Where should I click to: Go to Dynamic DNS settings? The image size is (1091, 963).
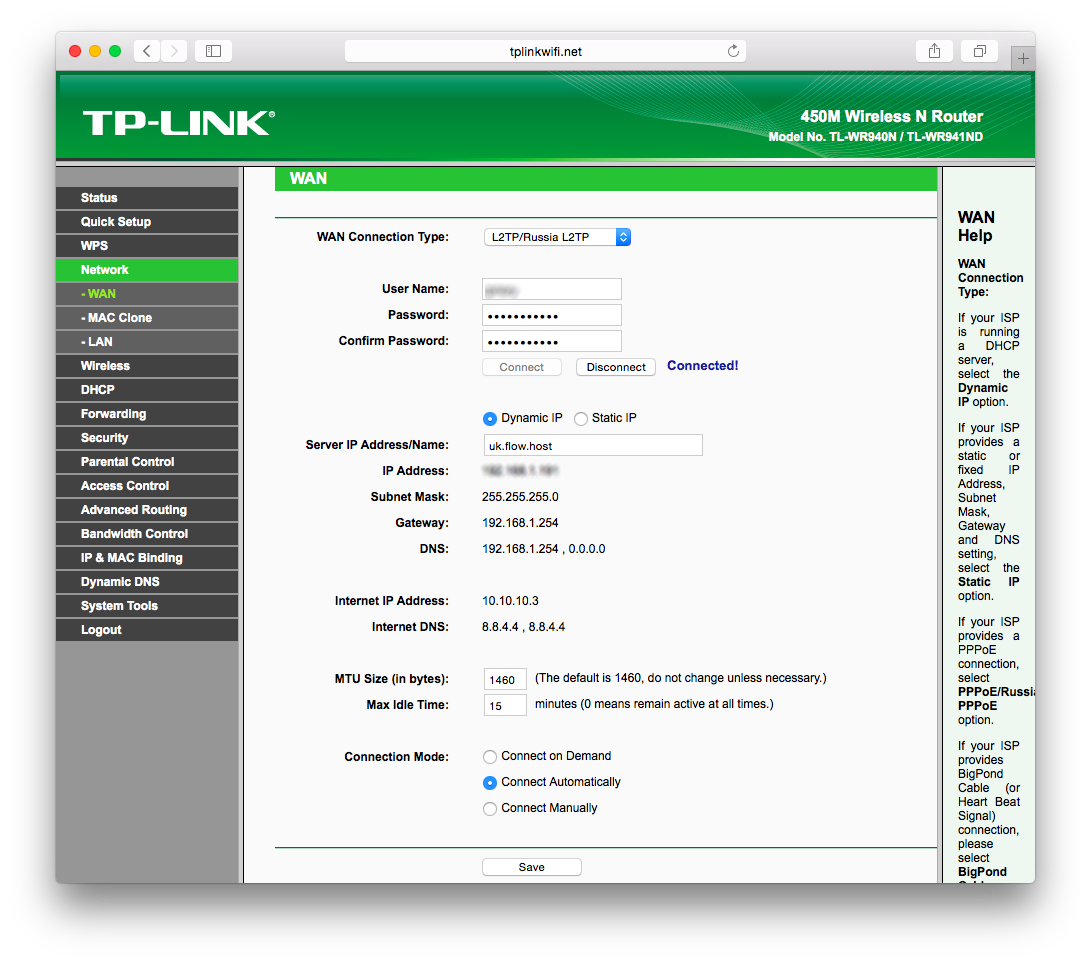[x=118, y=581]
